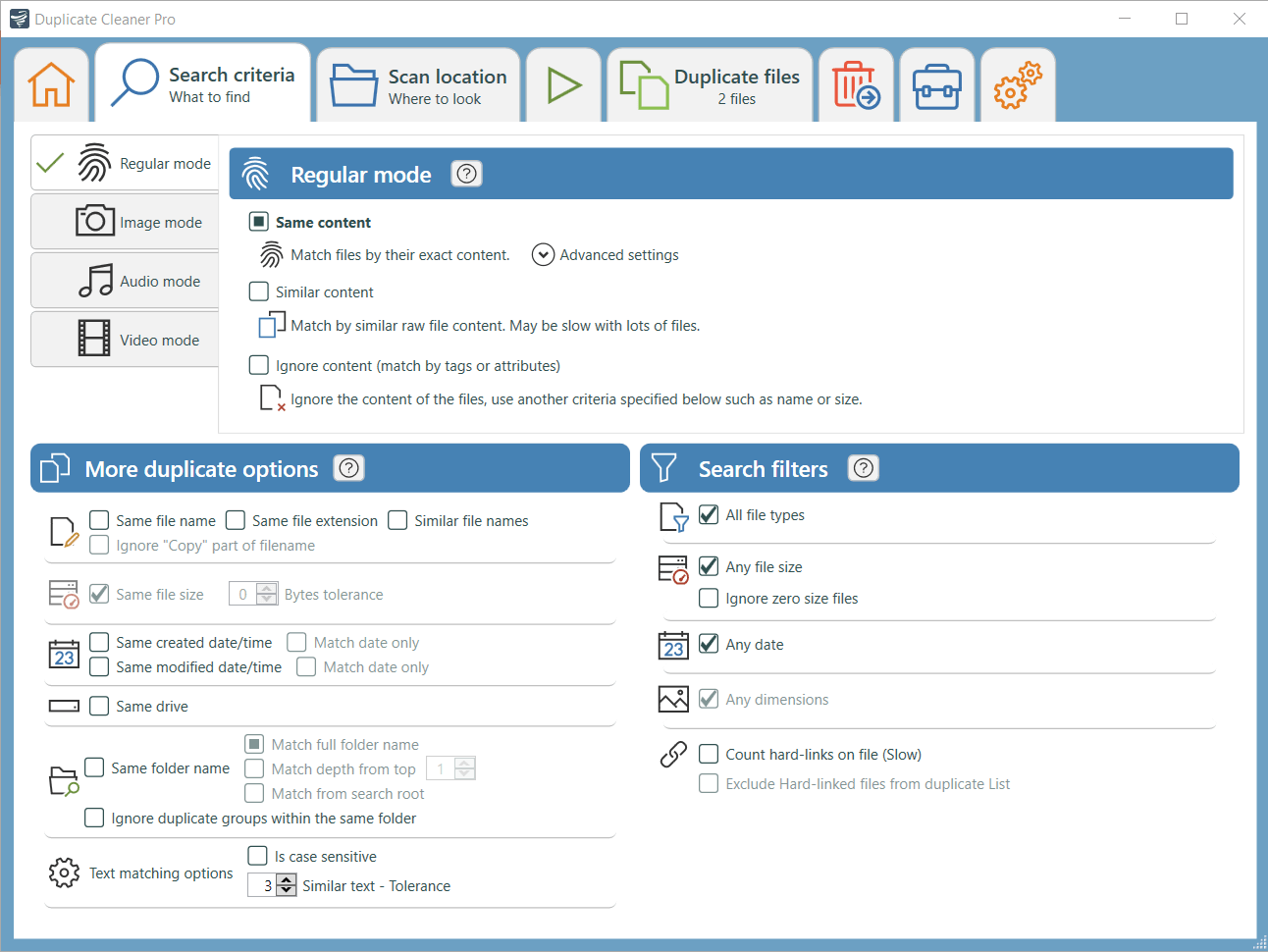
Task: Increase Match depth from top stepper
Action: (465, 764)
